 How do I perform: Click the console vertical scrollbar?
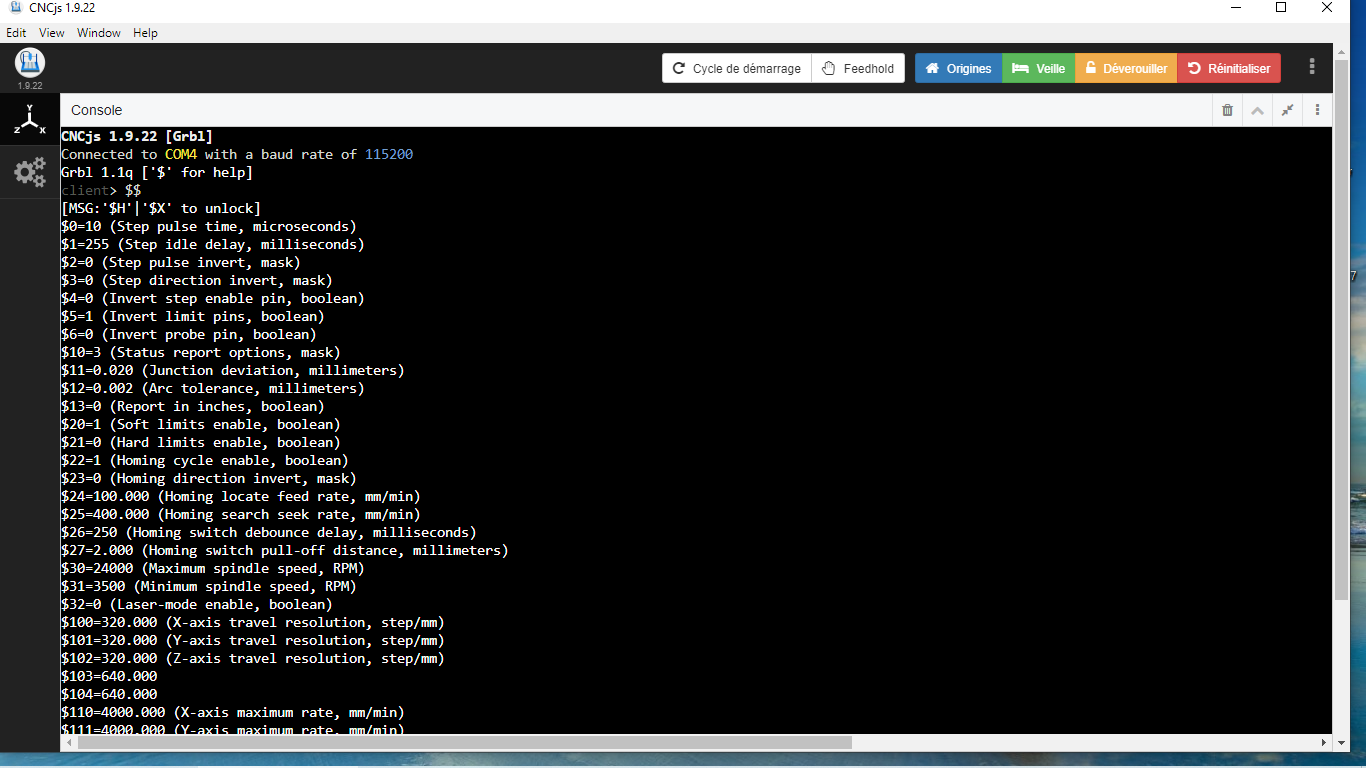click(x=1341, y=330)
